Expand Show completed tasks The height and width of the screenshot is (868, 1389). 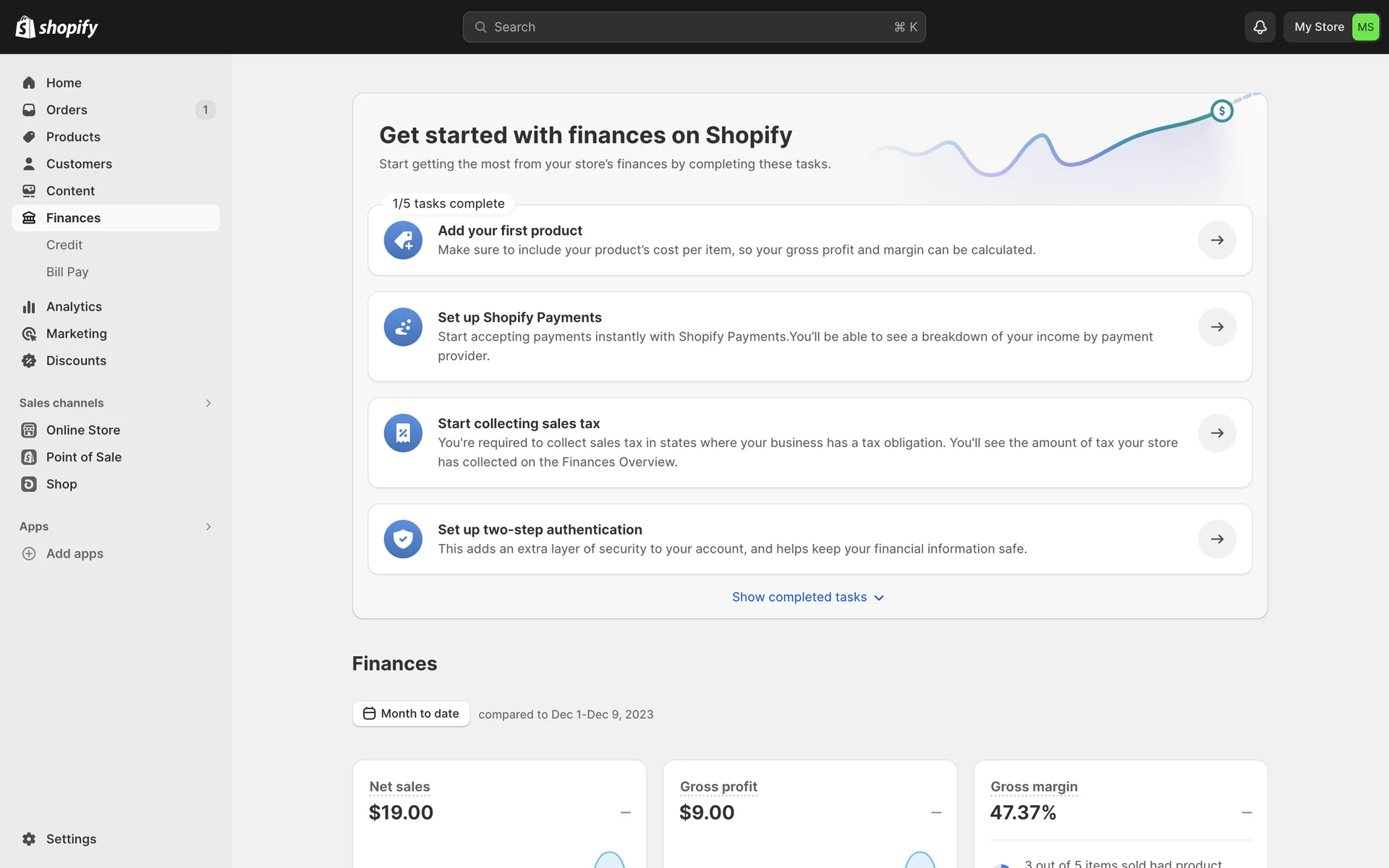(x=807, y=597)
